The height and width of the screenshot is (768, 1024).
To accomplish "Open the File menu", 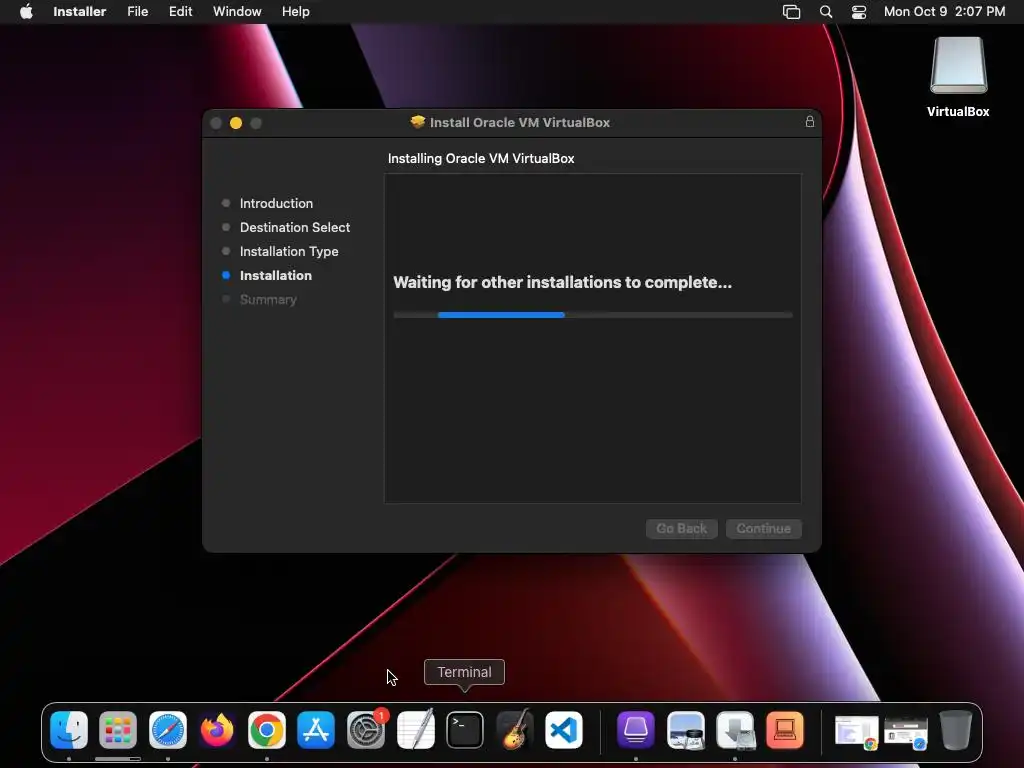I will tap(137, 12).
